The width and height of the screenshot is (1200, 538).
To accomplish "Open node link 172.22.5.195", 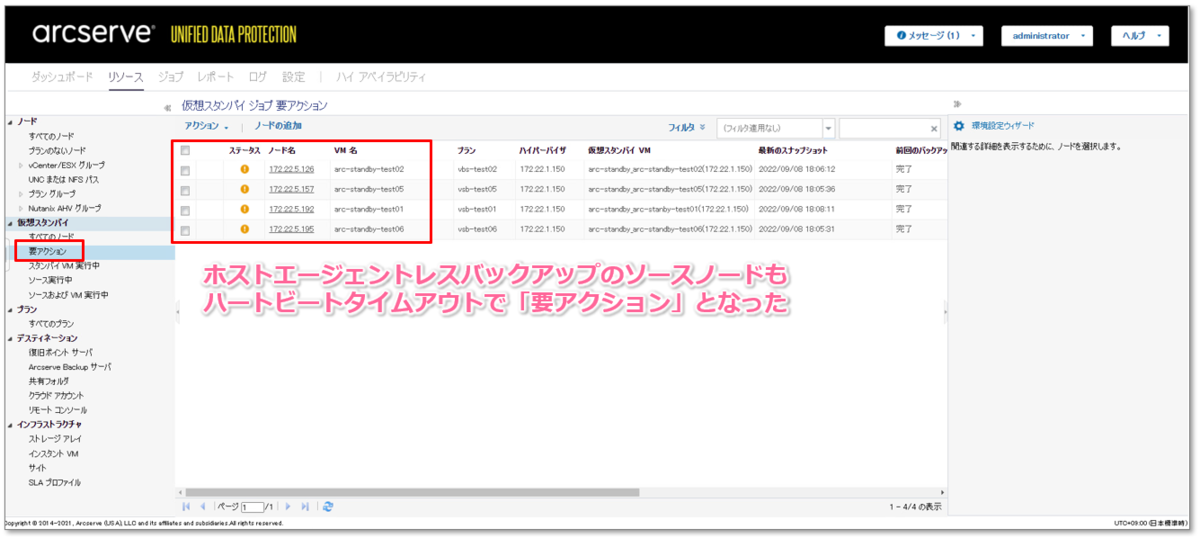I will point(291,229).
